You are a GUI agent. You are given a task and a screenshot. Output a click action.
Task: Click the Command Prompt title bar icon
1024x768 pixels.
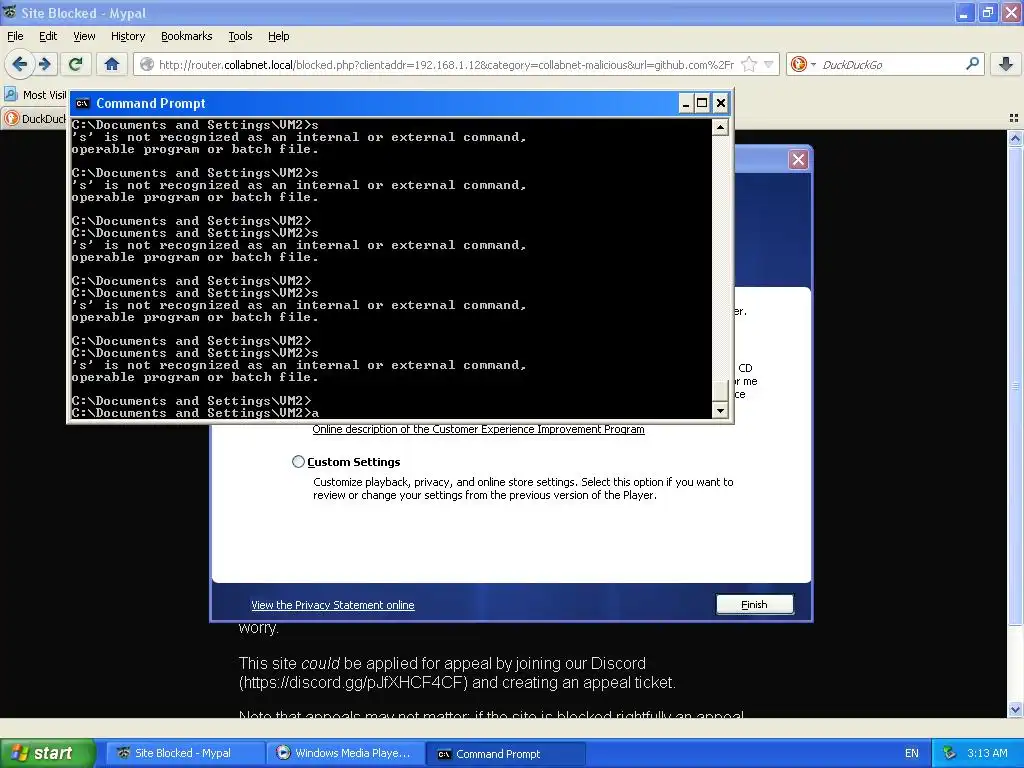(82, 103)
